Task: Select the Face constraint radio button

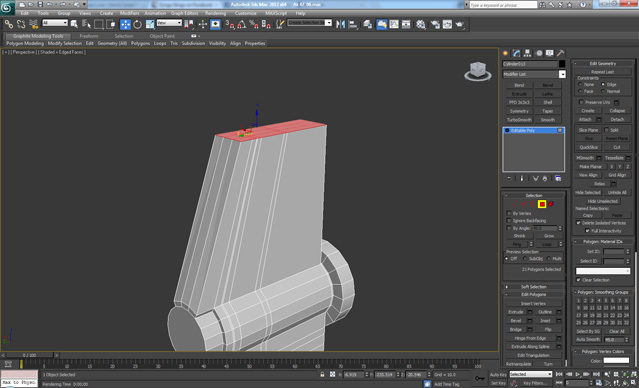Action: 580,91
